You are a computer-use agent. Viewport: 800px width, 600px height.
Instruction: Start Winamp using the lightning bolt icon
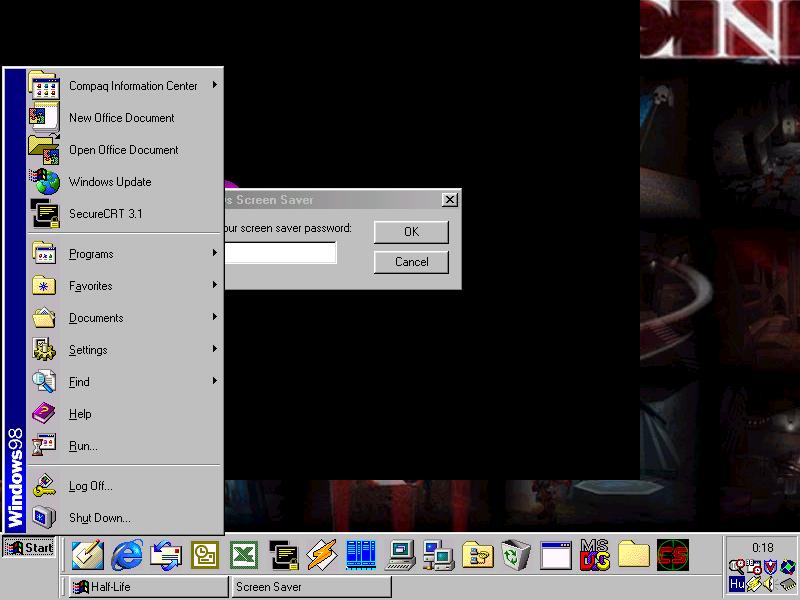[x=322, y=555]
